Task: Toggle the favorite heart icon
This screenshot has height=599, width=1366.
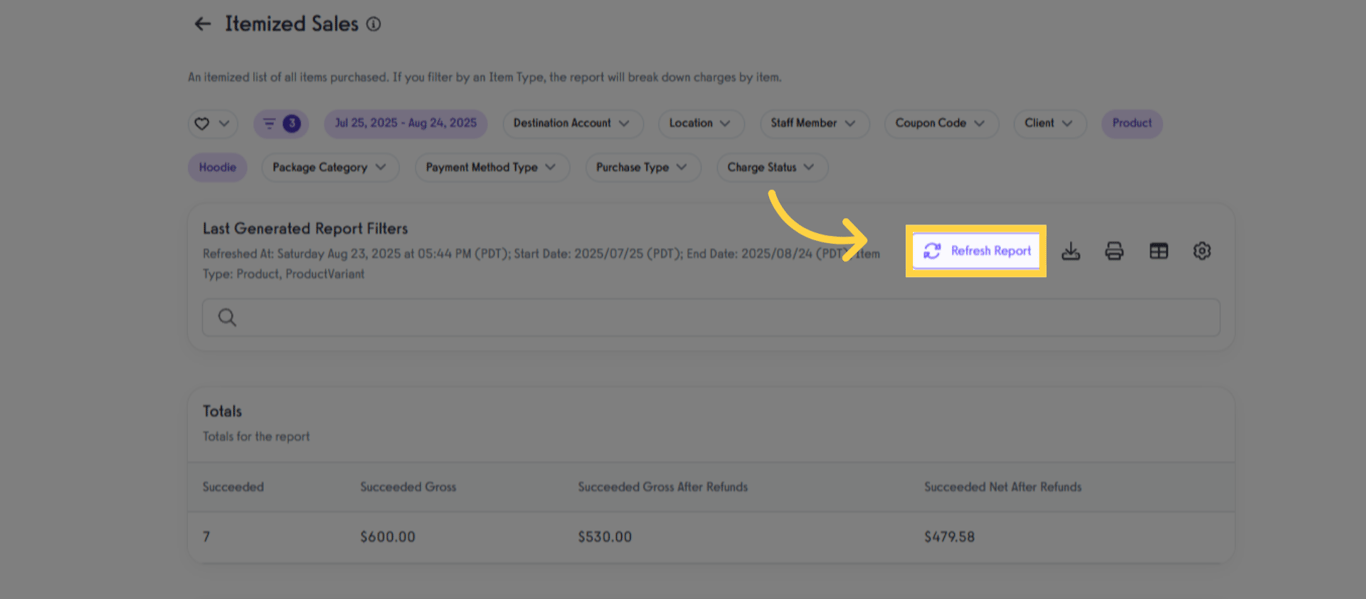Action: tap(203, 123)
